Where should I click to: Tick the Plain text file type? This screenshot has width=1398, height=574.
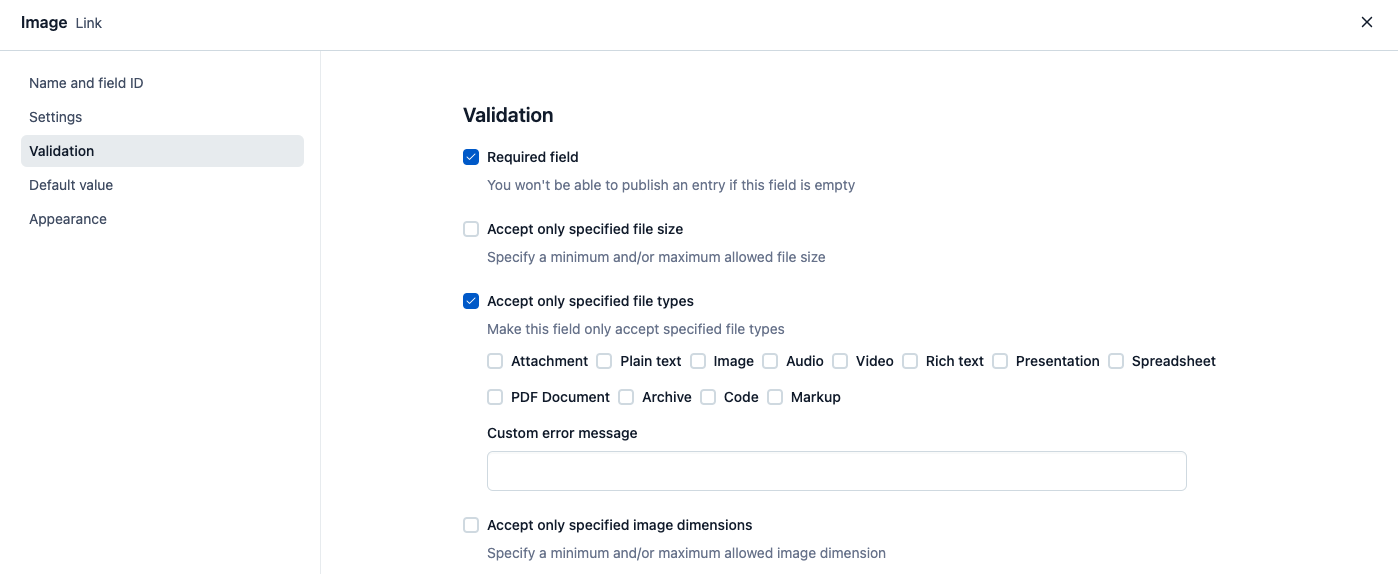[x=604, y=361]
